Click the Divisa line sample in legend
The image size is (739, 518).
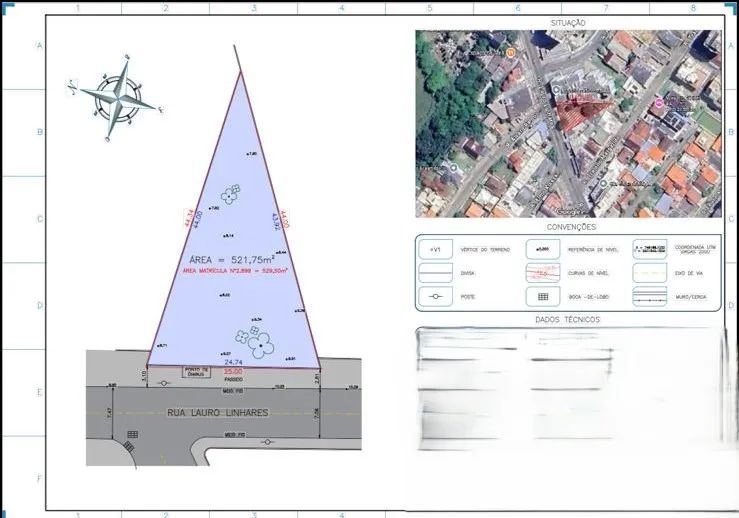pos(435,273)
